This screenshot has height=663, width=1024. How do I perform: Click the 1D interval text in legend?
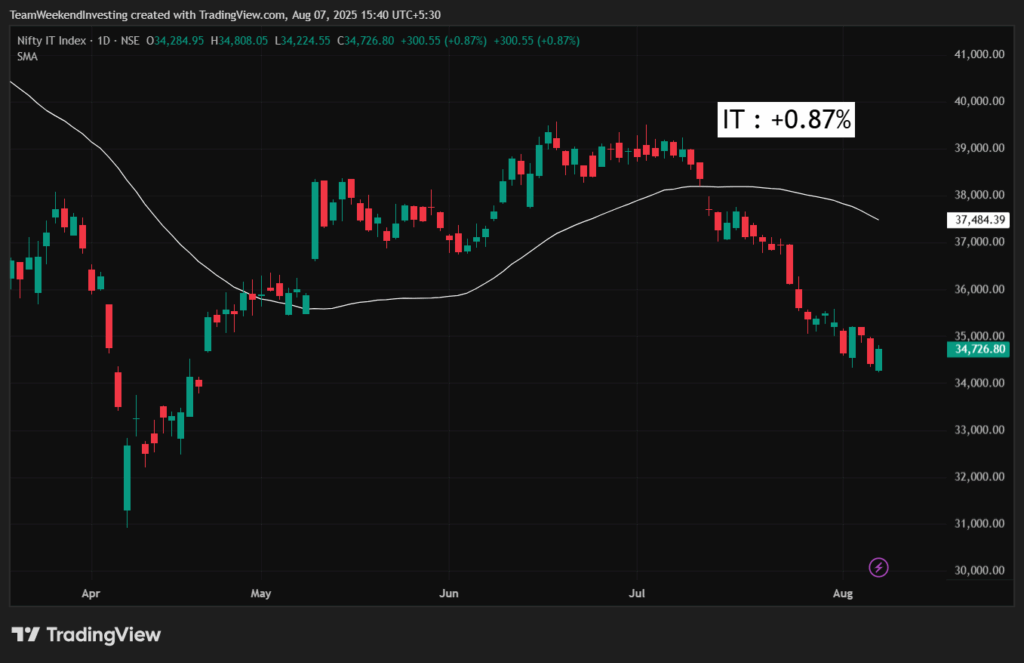coord(103,40)
